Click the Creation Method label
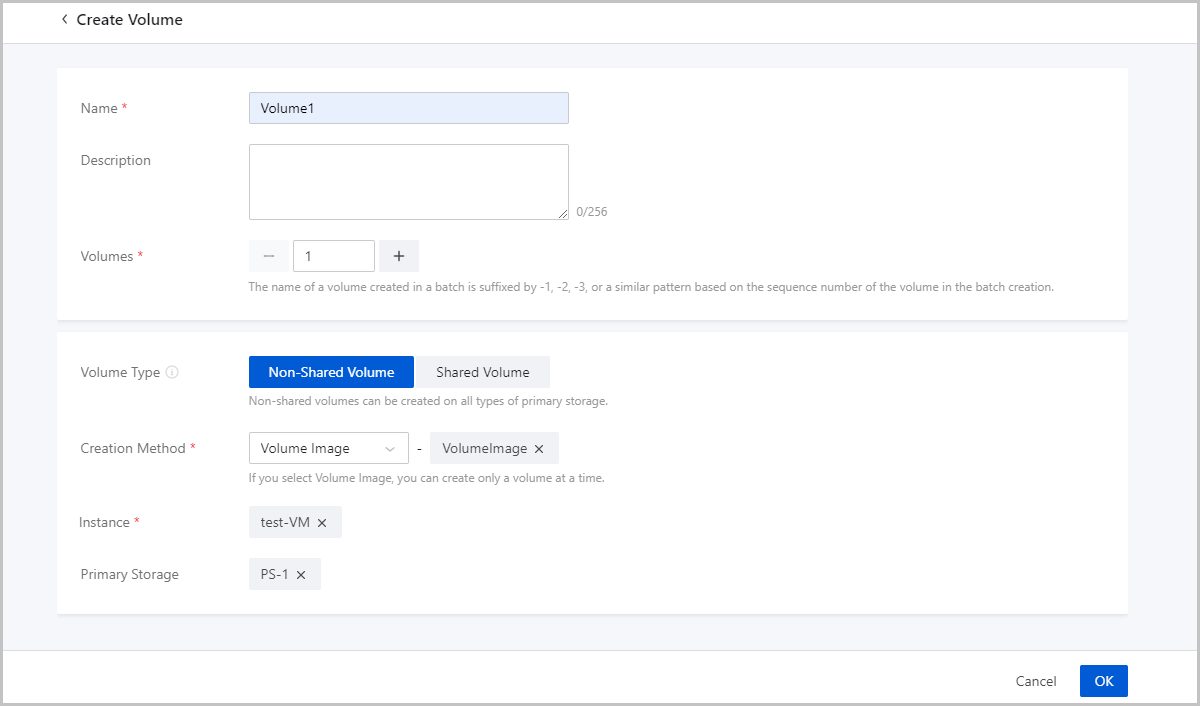The width and height of the screenshot is (1200, 706). point(133,448)
